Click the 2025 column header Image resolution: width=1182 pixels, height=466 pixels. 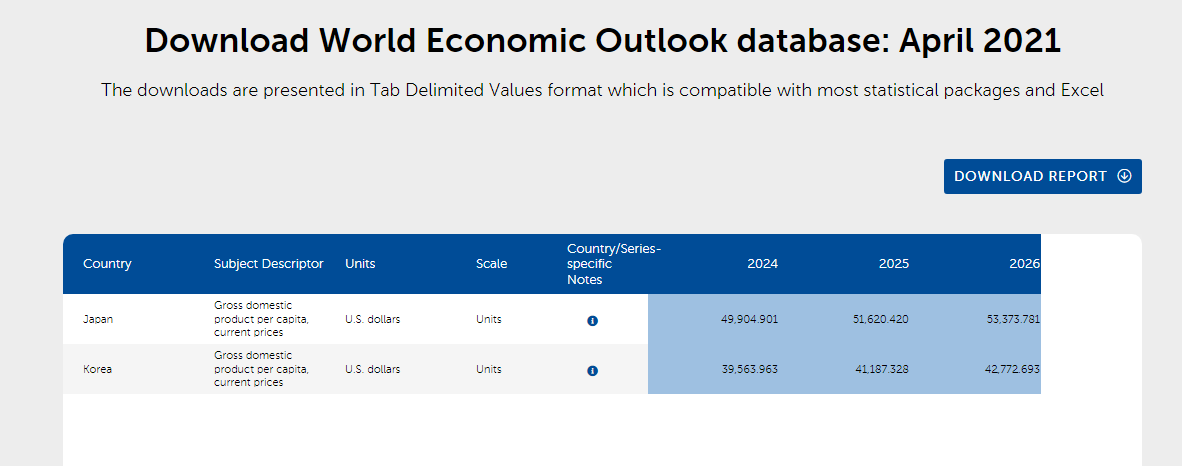click(893, 264)
